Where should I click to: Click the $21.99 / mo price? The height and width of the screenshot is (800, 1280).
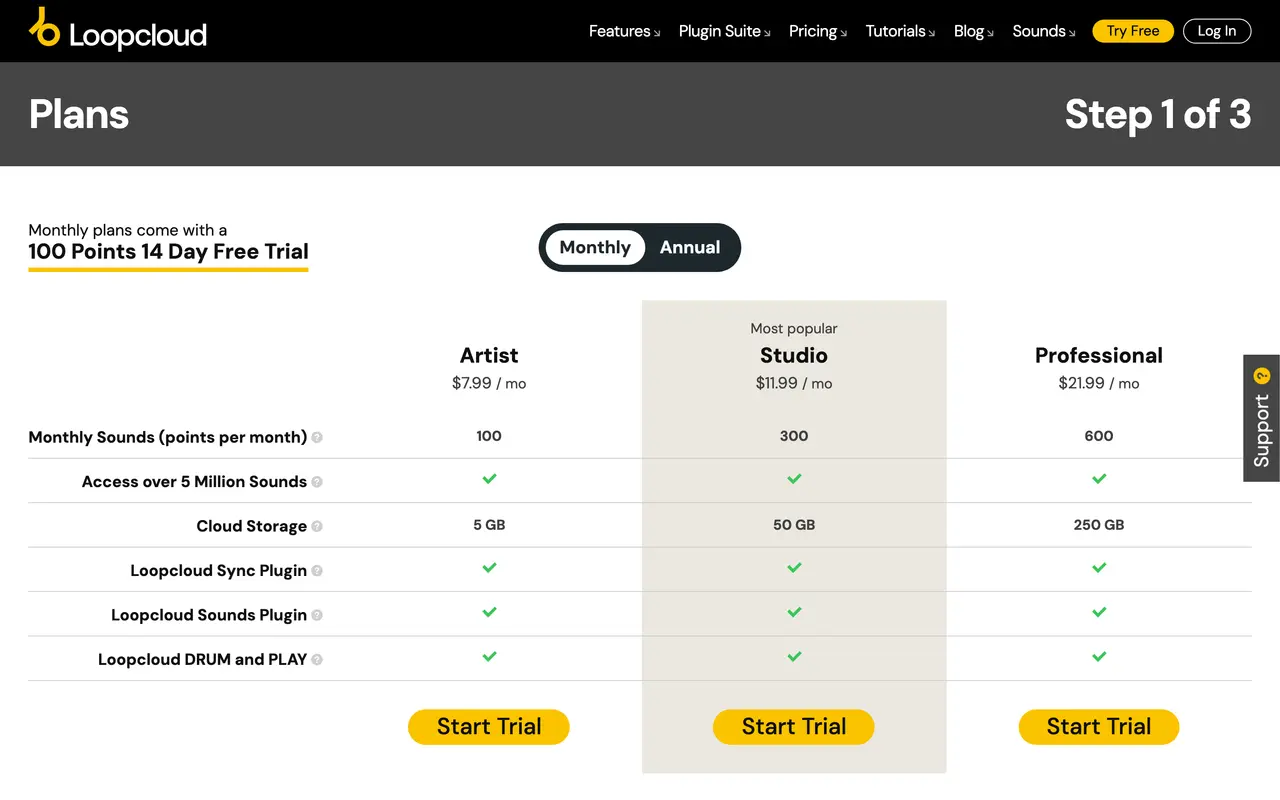1099,383
